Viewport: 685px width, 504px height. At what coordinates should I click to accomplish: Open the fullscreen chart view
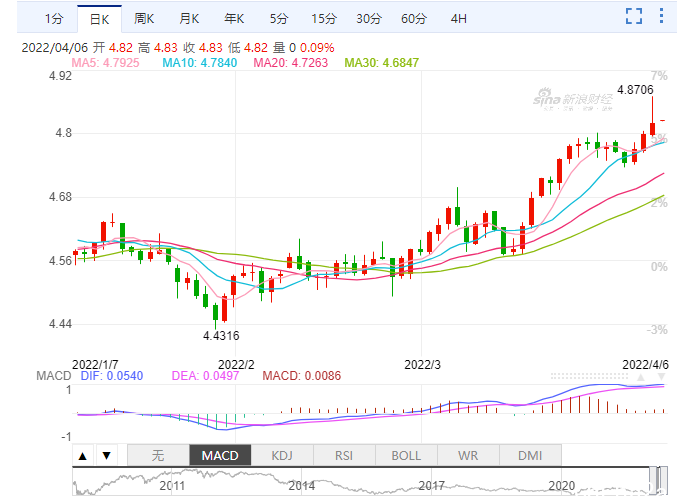tap(633, 17)
